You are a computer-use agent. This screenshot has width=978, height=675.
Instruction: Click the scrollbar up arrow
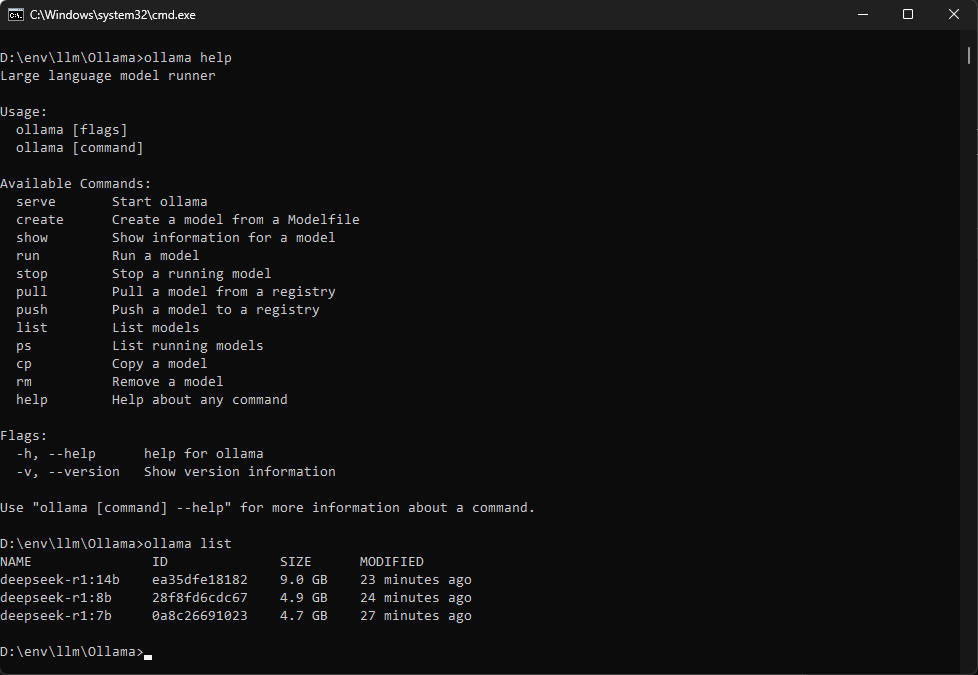coord(971,38)
